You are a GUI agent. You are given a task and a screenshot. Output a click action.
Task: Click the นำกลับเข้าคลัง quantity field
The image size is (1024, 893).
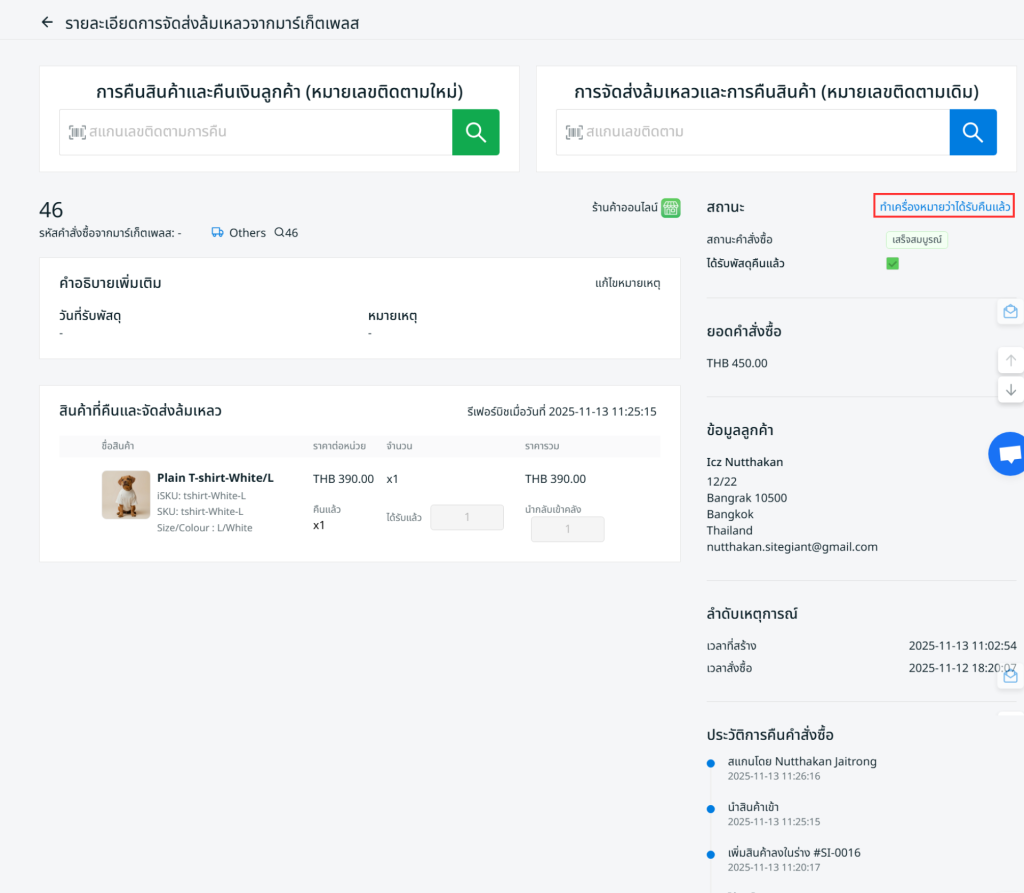tap(567, 529)
